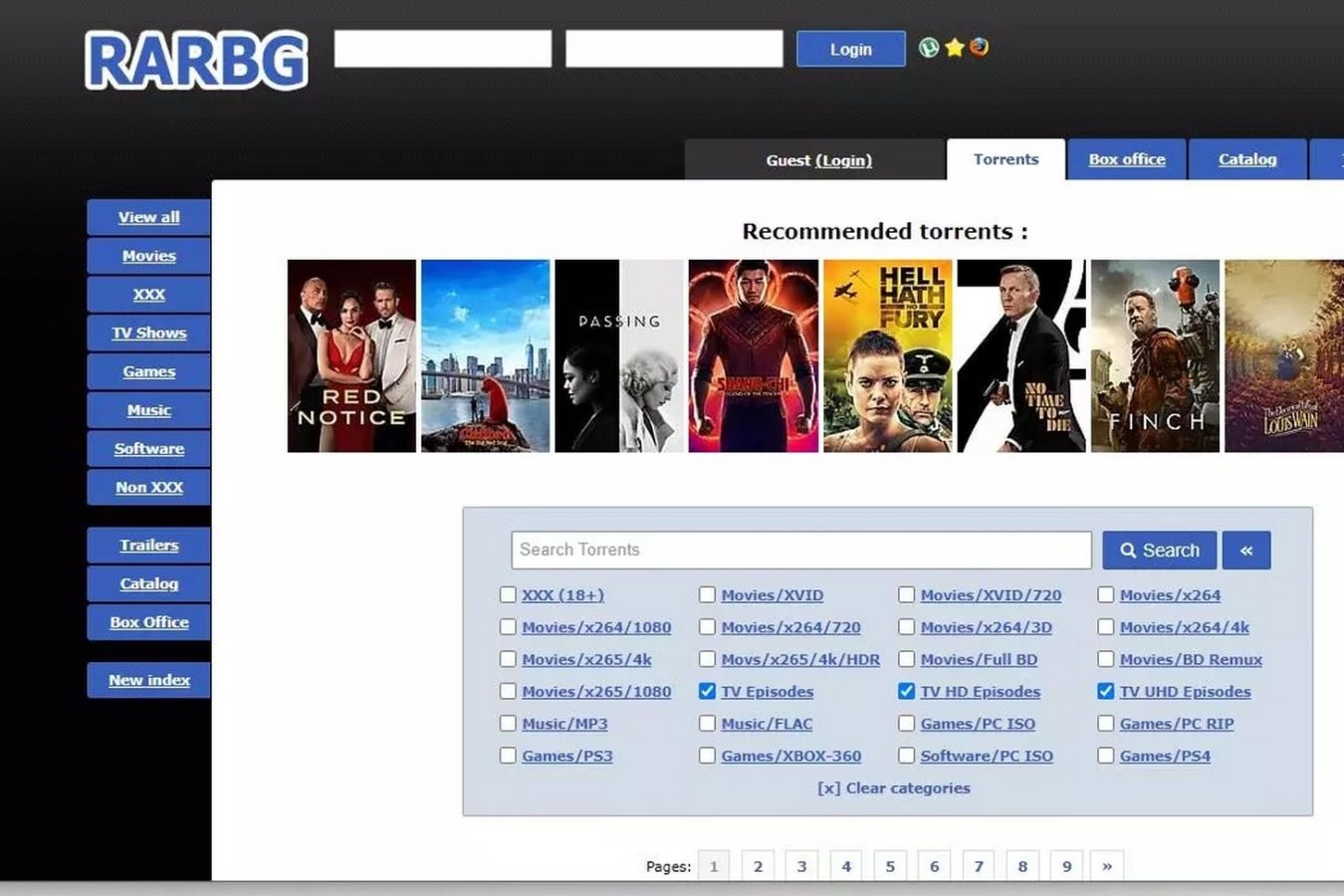This screenshot has width=1344, height=896.
Task: Disable the TV UHD Episodes checkbox
Action: tap(1105, 691)
